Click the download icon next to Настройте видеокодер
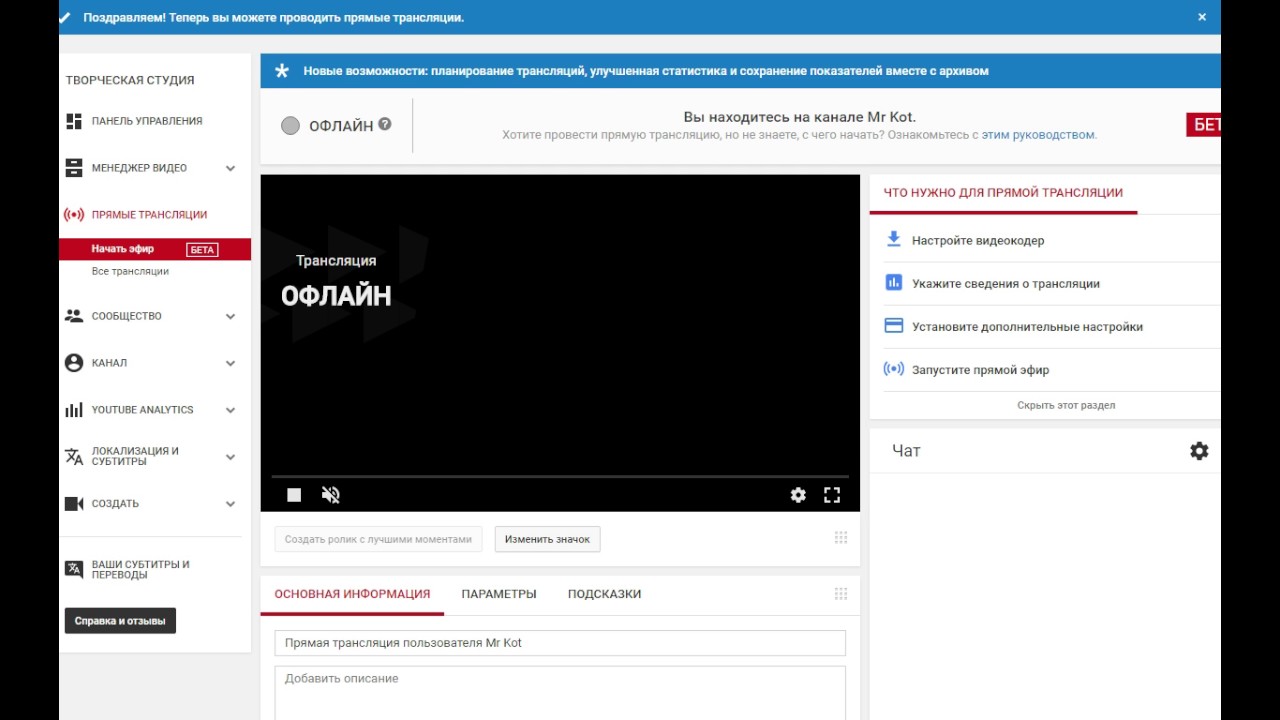Screen dimensions: 1280x720 (894, 240)
